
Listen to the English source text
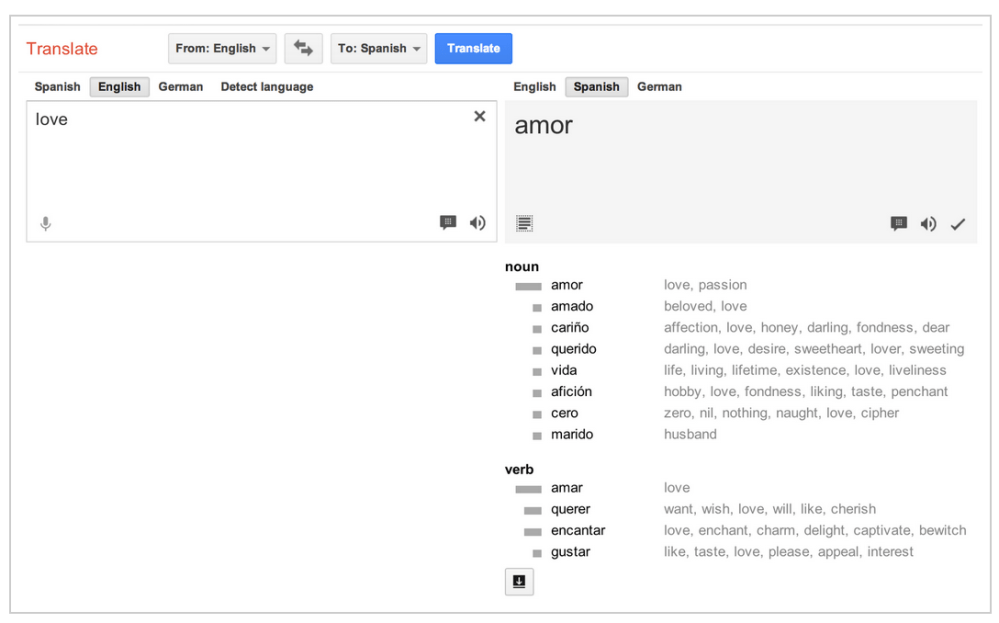[478, 223]
